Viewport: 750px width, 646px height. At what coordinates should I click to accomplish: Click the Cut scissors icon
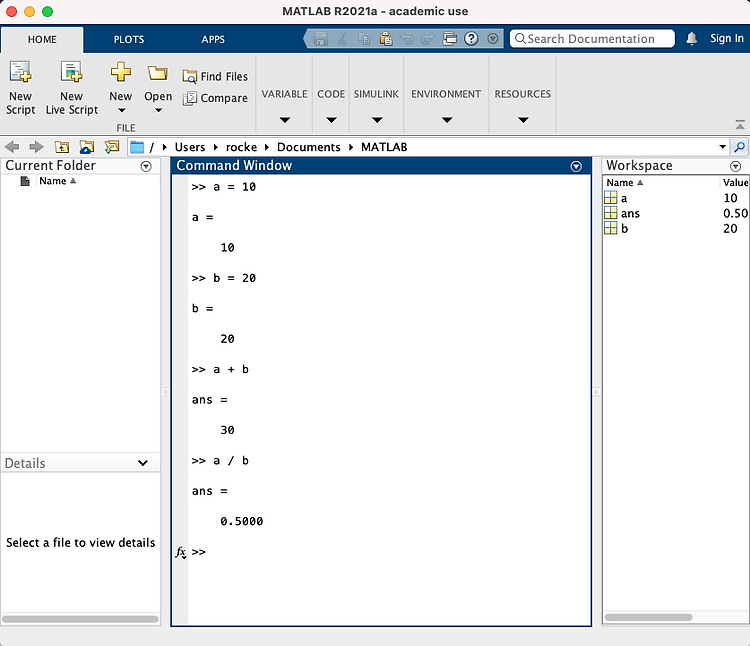point(342,39)
